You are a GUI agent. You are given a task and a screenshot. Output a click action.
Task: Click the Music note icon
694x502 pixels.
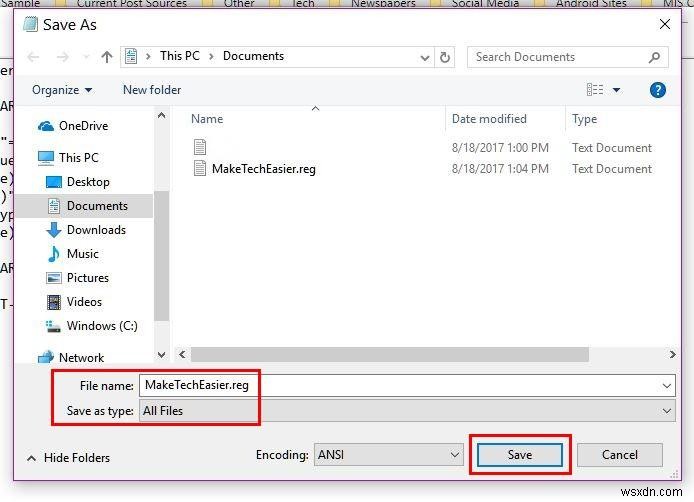54,254
